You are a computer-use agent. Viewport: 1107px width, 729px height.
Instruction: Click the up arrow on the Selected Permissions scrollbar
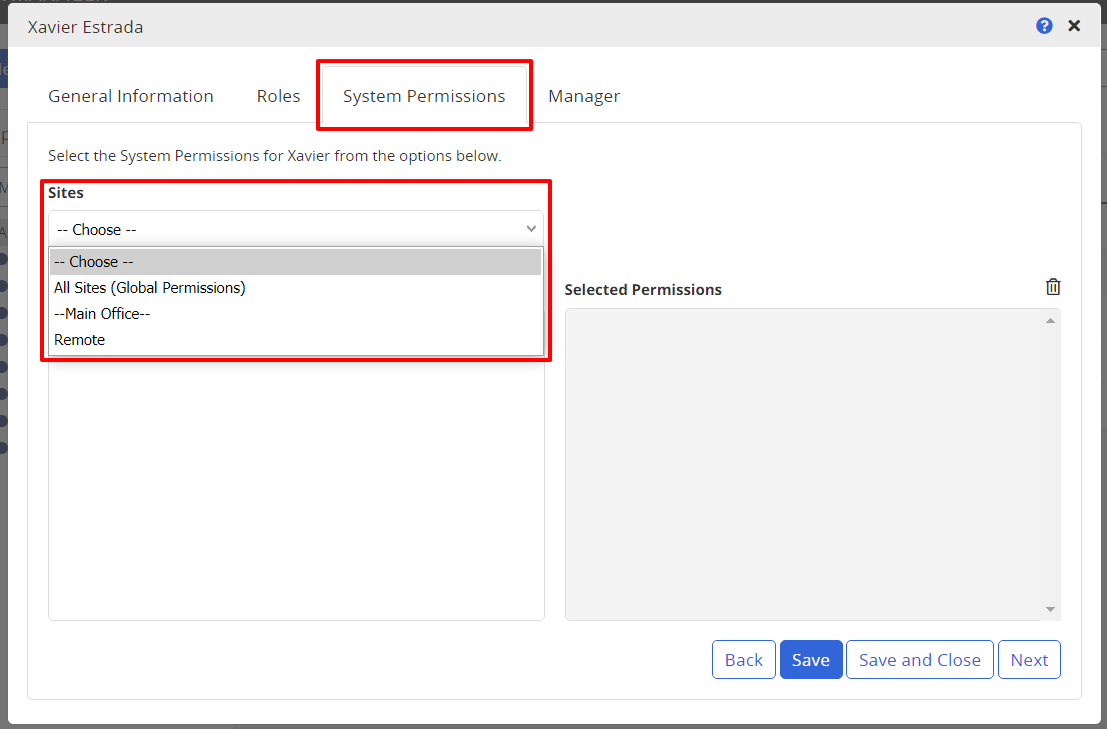1050,319
